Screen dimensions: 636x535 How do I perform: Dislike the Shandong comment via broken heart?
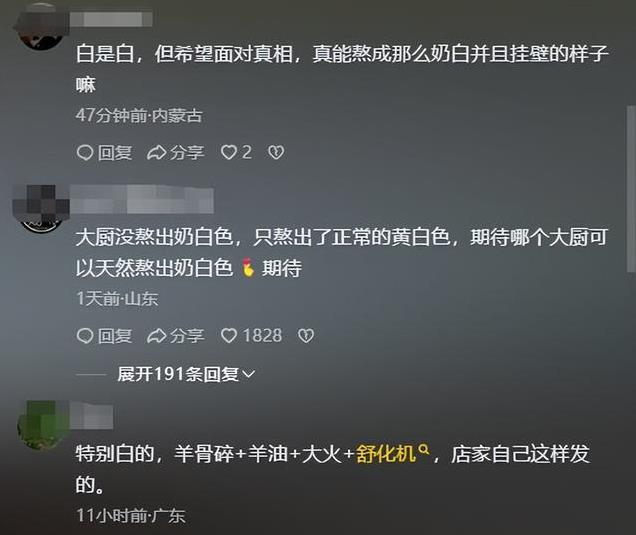point(306,335)
